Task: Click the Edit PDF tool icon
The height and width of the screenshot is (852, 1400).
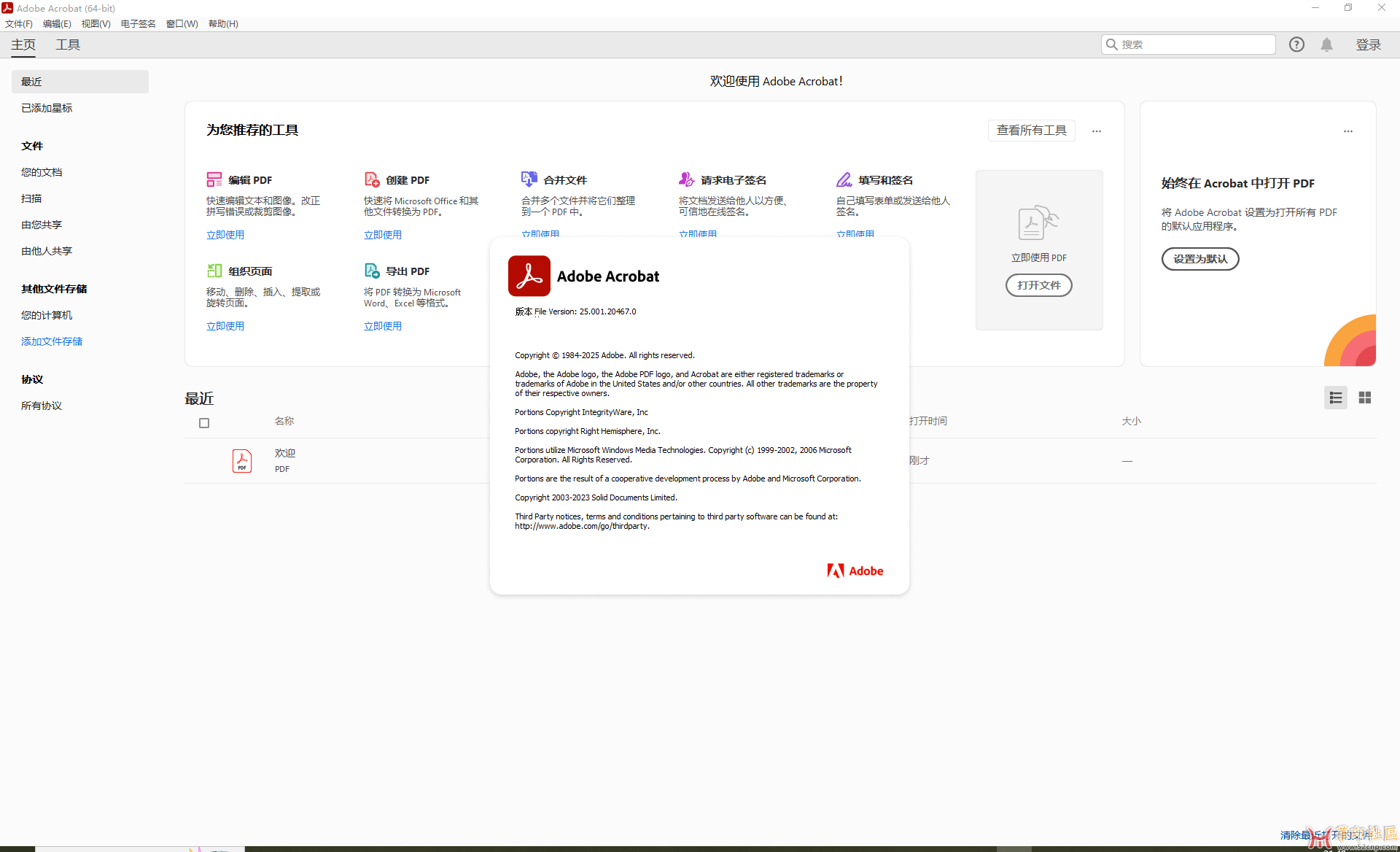Action: (214, 179)
